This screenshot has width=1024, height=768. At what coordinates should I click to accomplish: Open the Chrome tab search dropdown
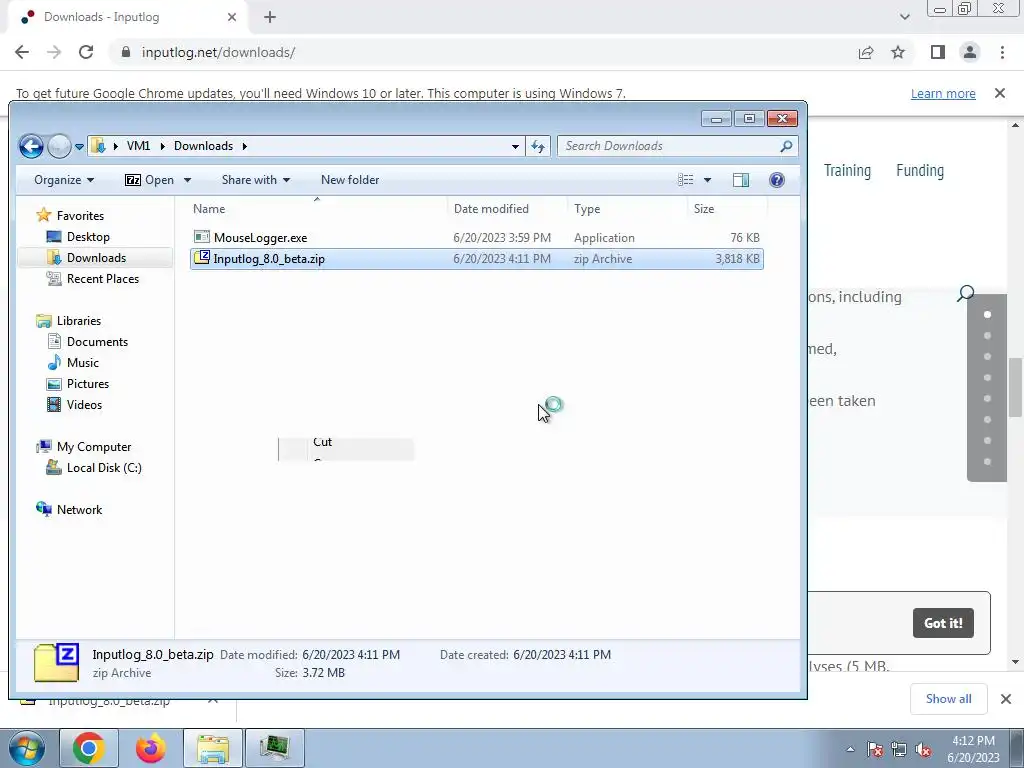click(x=904, y=17)
